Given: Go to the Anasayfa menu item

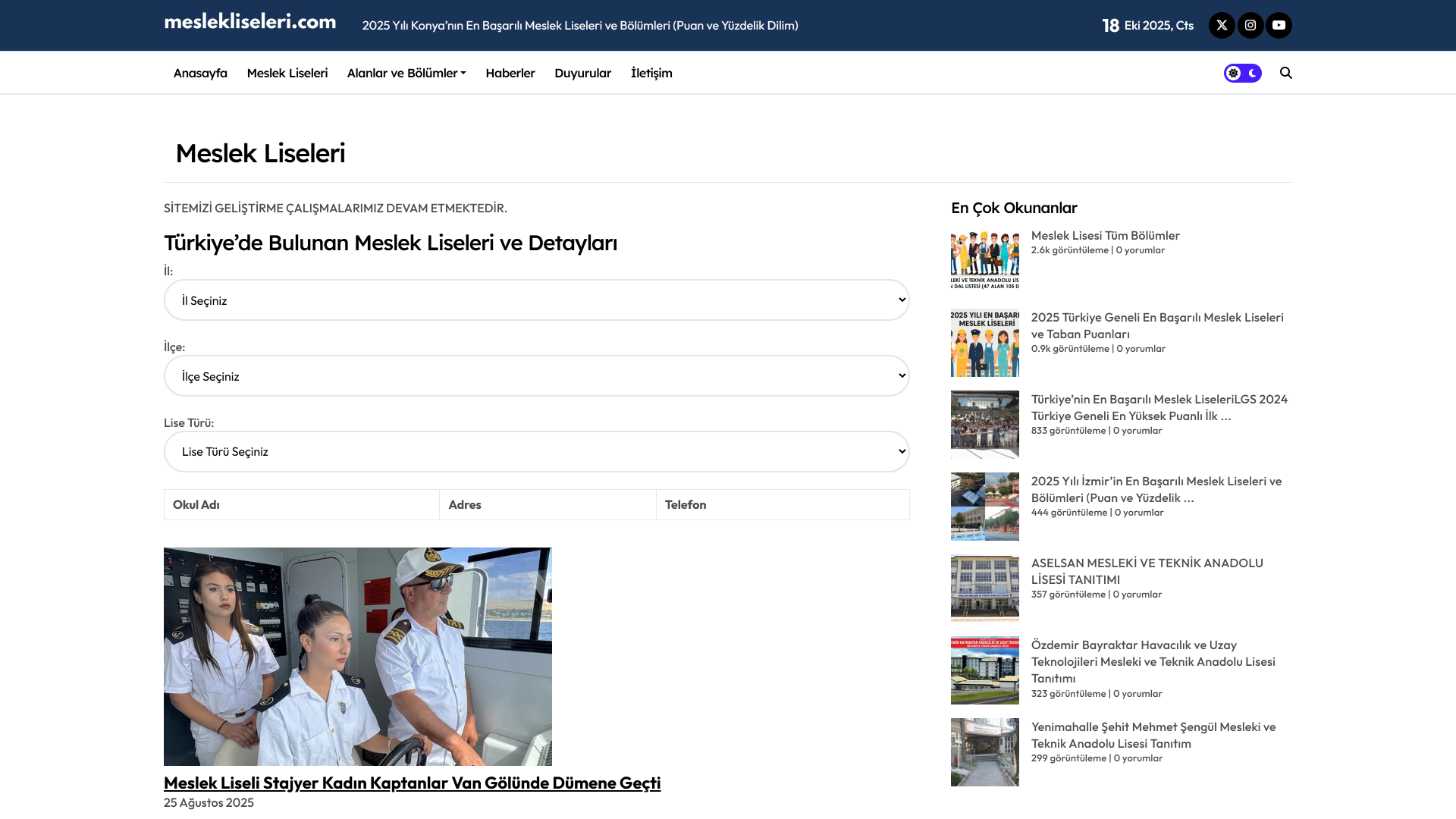Looking at the screenshot, I should tap(200, 73).
